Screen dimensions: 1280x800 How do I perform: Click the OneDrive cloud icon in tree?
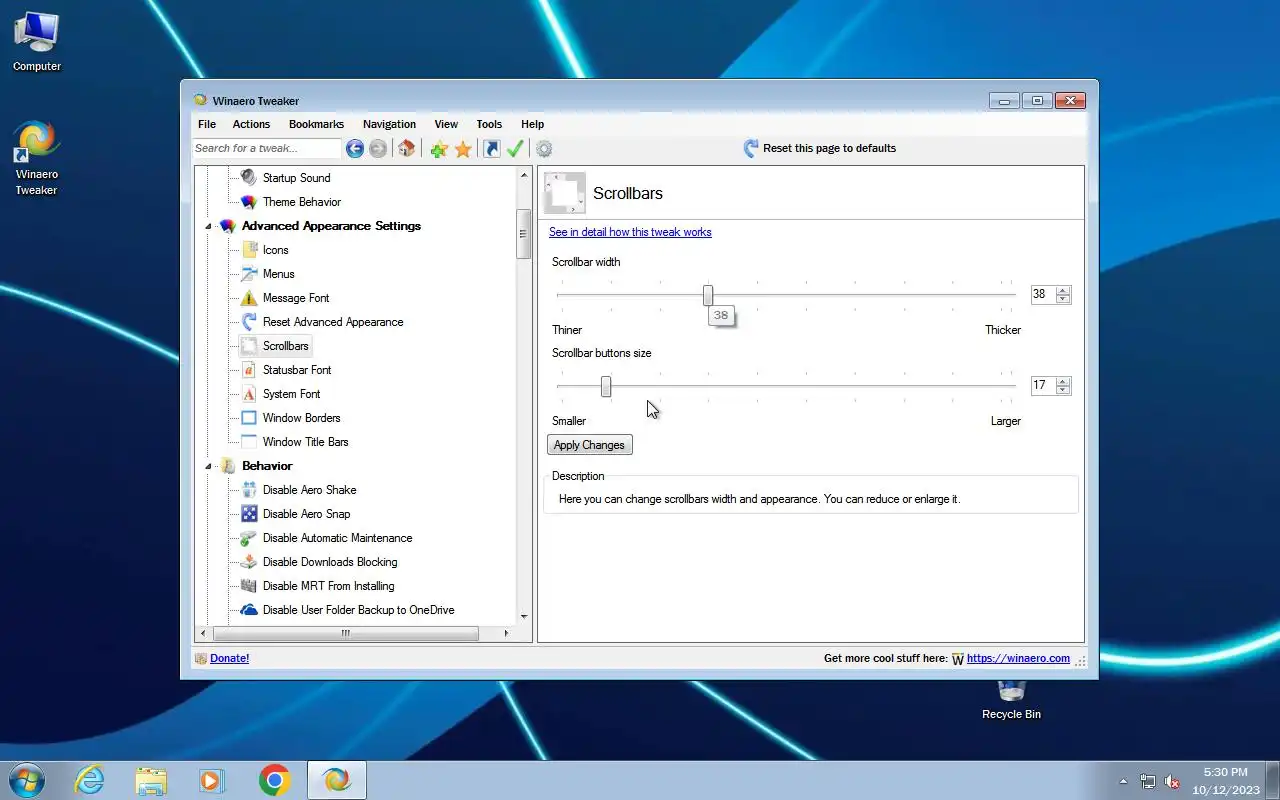[x=249, y=610]
